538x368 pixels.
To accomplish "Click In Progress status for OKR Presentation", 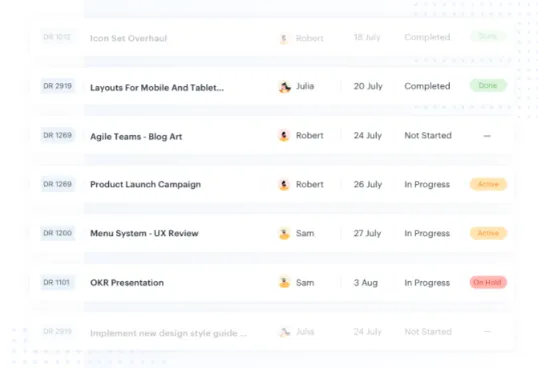I will 427,283.
